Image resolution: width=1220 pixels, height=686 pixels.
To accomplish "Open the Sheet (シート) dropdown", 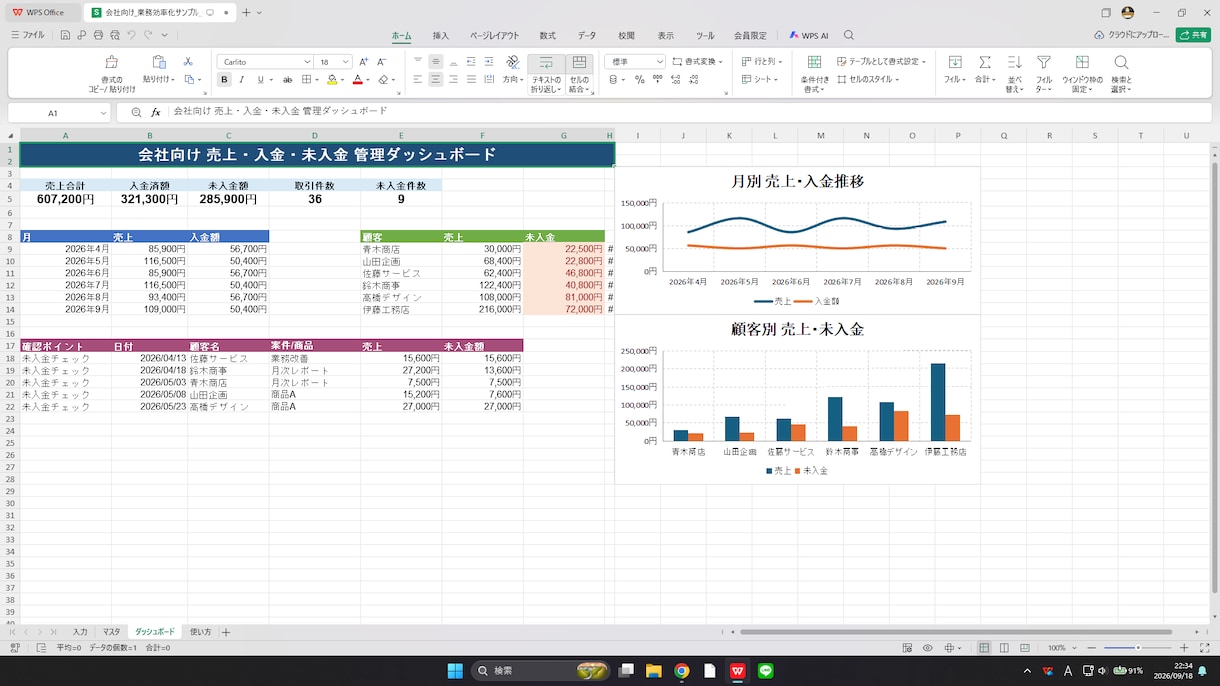I will [x=760, y=80].
